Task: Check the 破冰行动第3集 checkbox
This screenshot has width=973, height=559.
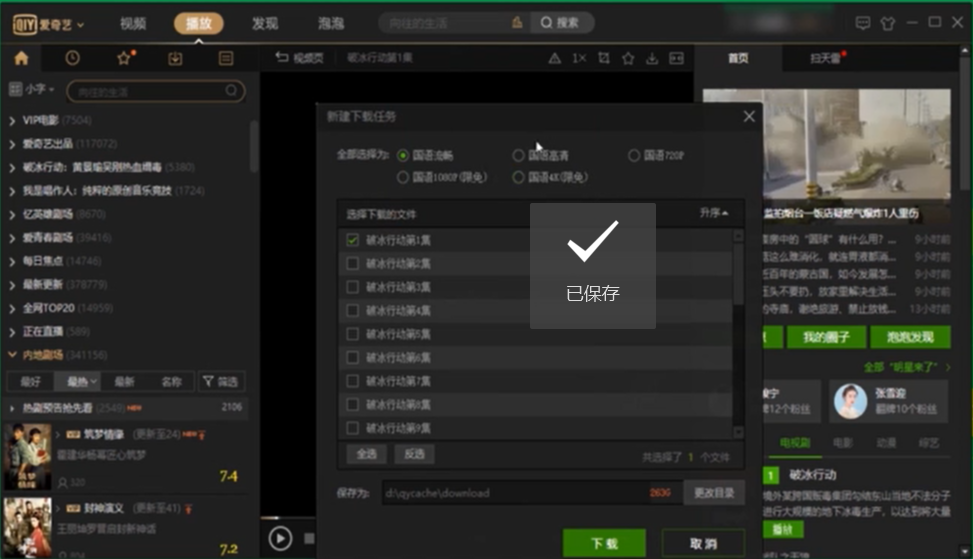Action: [352, 287]
